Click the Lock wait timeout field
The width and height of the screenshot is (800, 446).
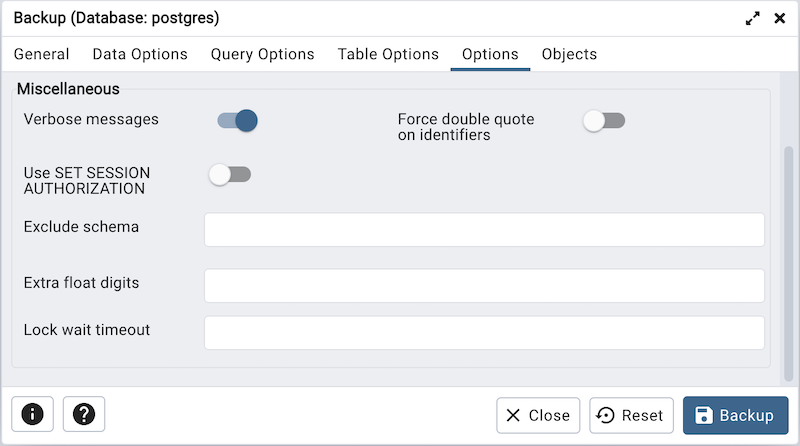(484, 333)
